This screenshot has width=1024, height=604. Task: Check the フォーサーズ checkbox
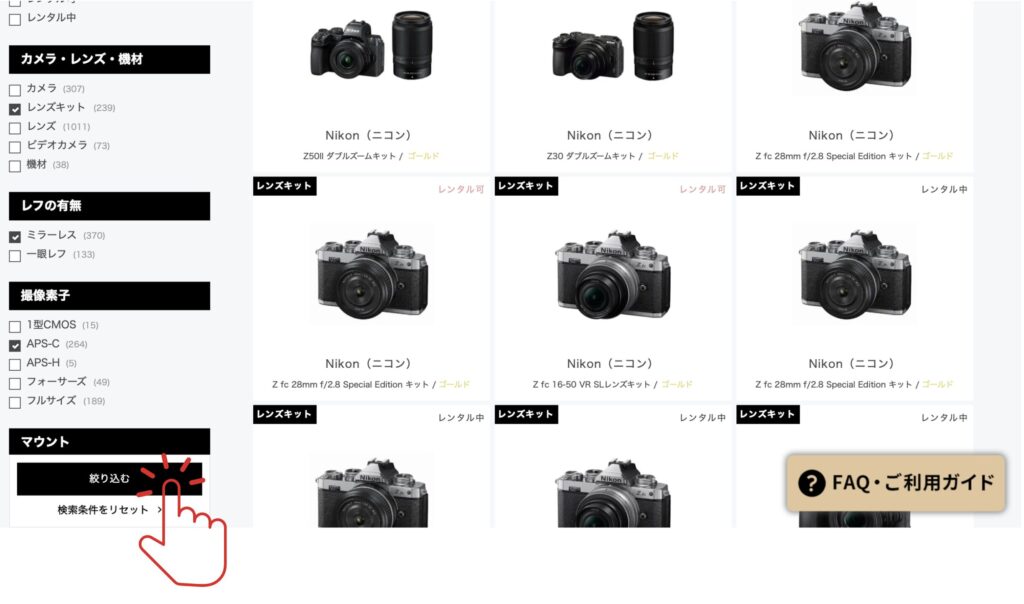pyautogui.click(x=15, y=383)
